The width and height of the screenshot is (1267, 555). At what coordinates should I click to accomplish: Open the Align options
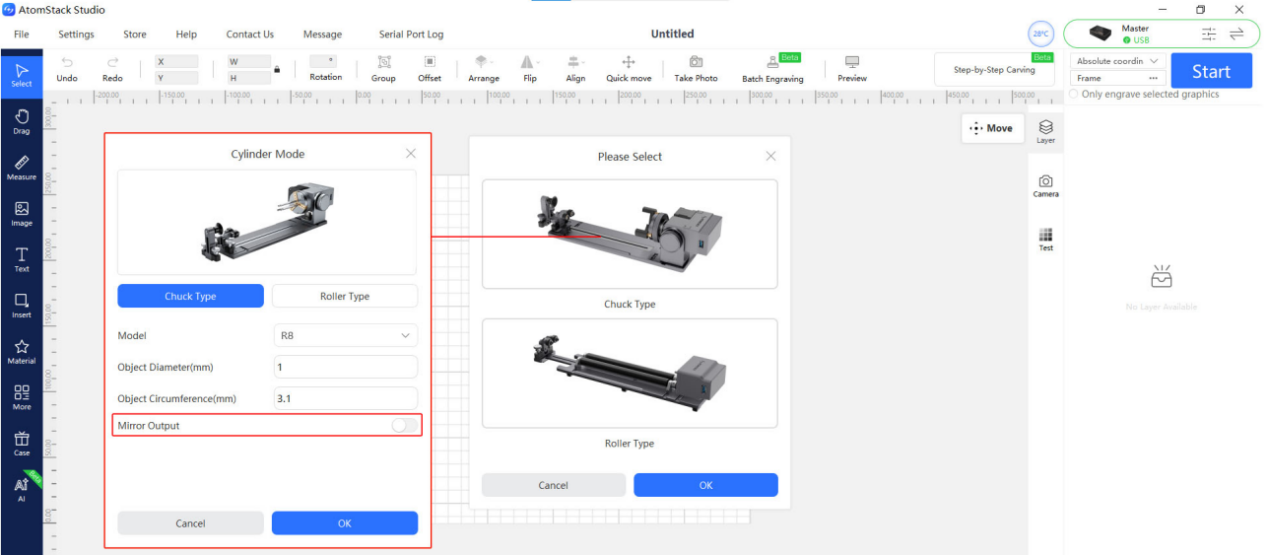point(575,69)
